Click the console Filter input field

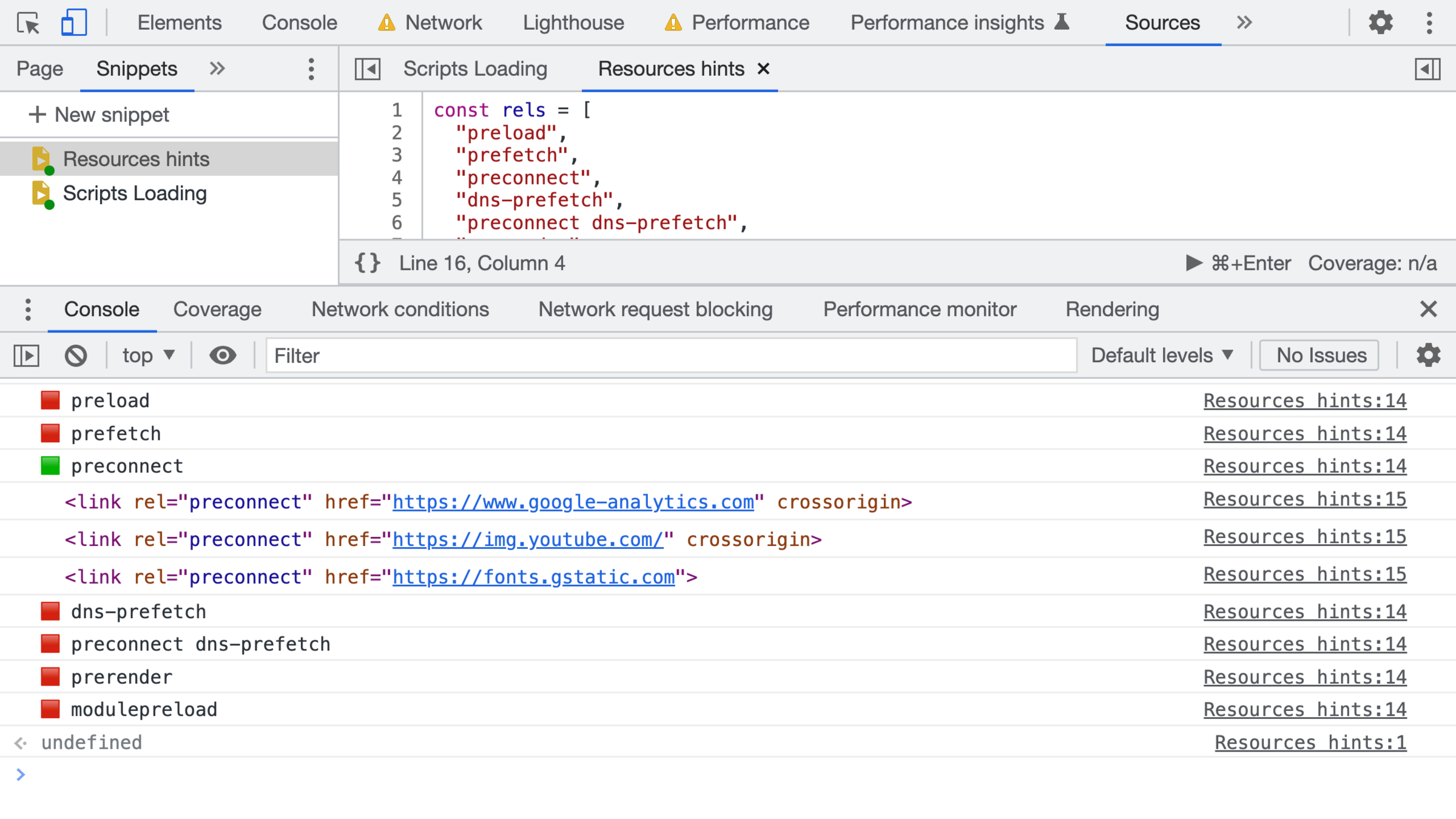point(671,356)
